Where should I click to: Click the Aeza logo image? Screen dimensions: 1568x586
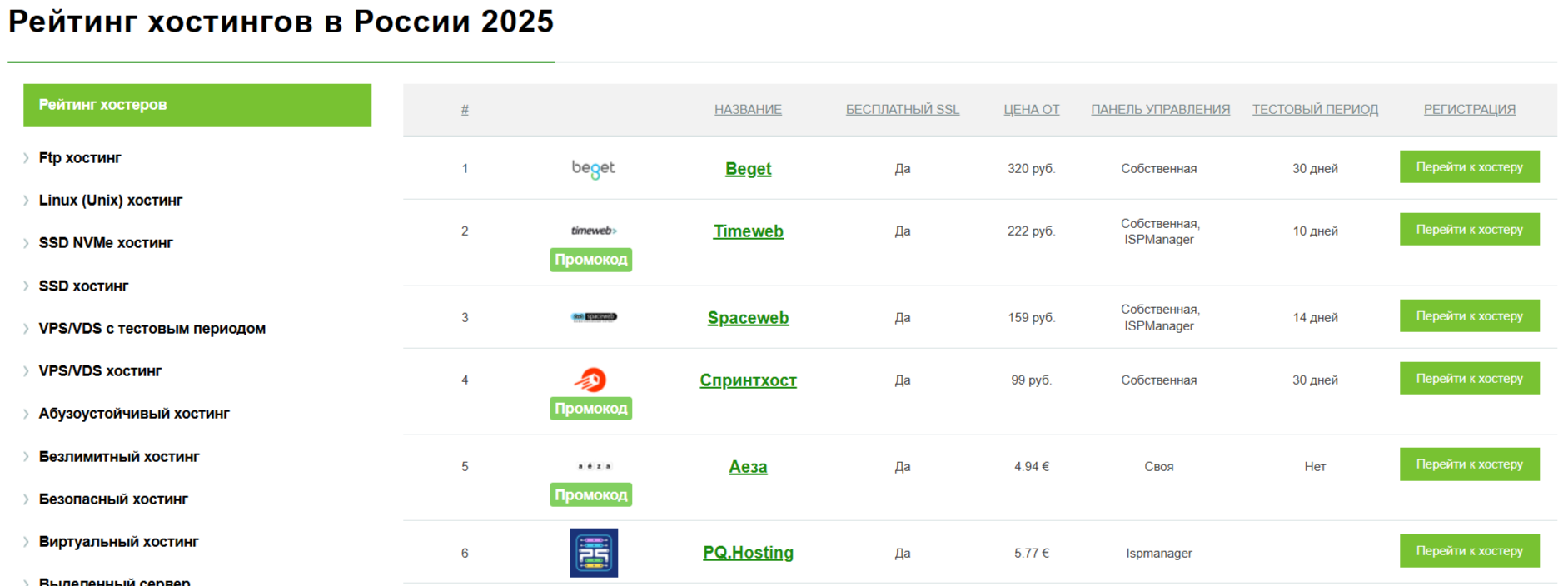click(x=594, y=466)
